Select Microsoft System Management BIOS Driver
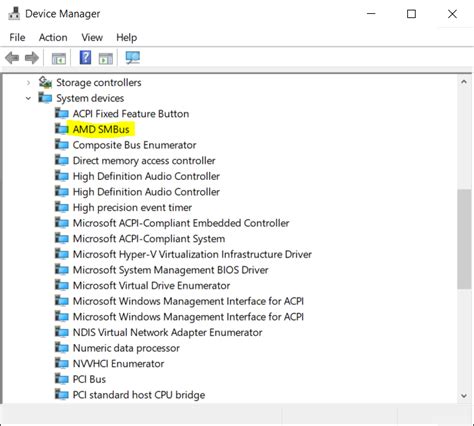Screen dimensions: 474x426 [170, 270]
